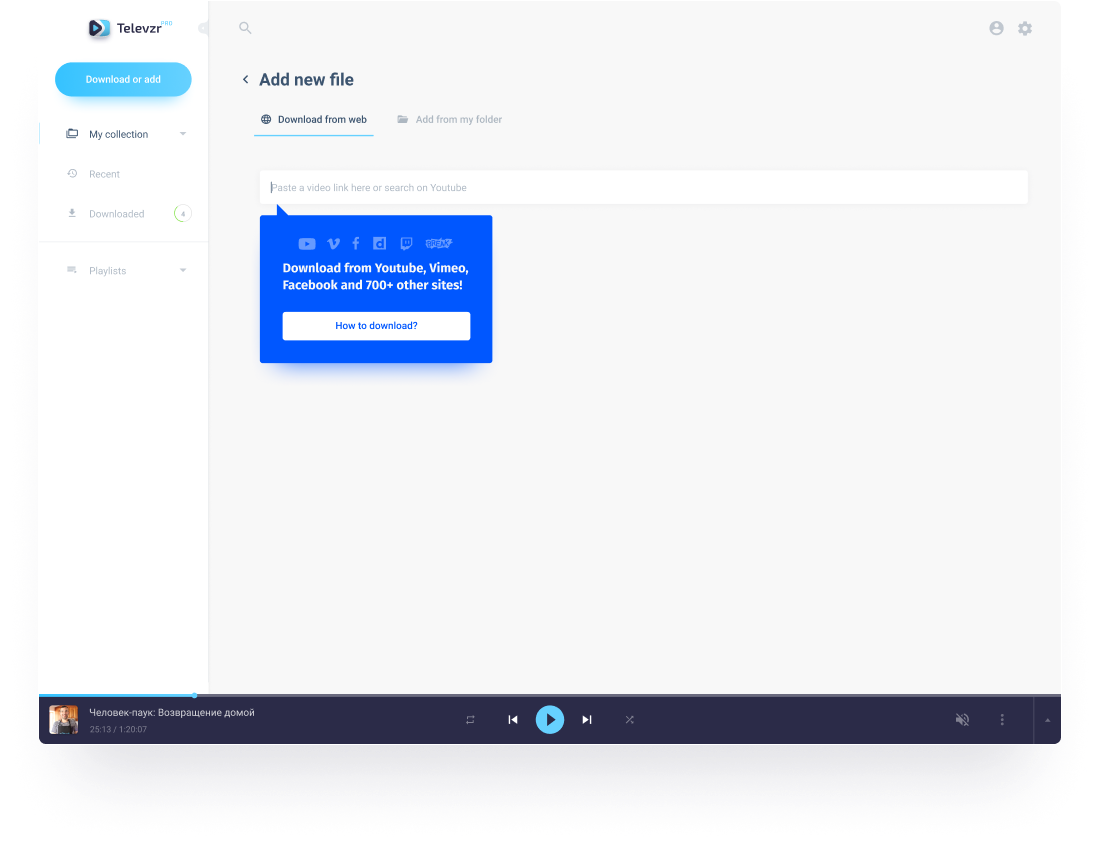Open your account profile icon
The width and height of the screenshot is (1100, 847).
(996, 28)
